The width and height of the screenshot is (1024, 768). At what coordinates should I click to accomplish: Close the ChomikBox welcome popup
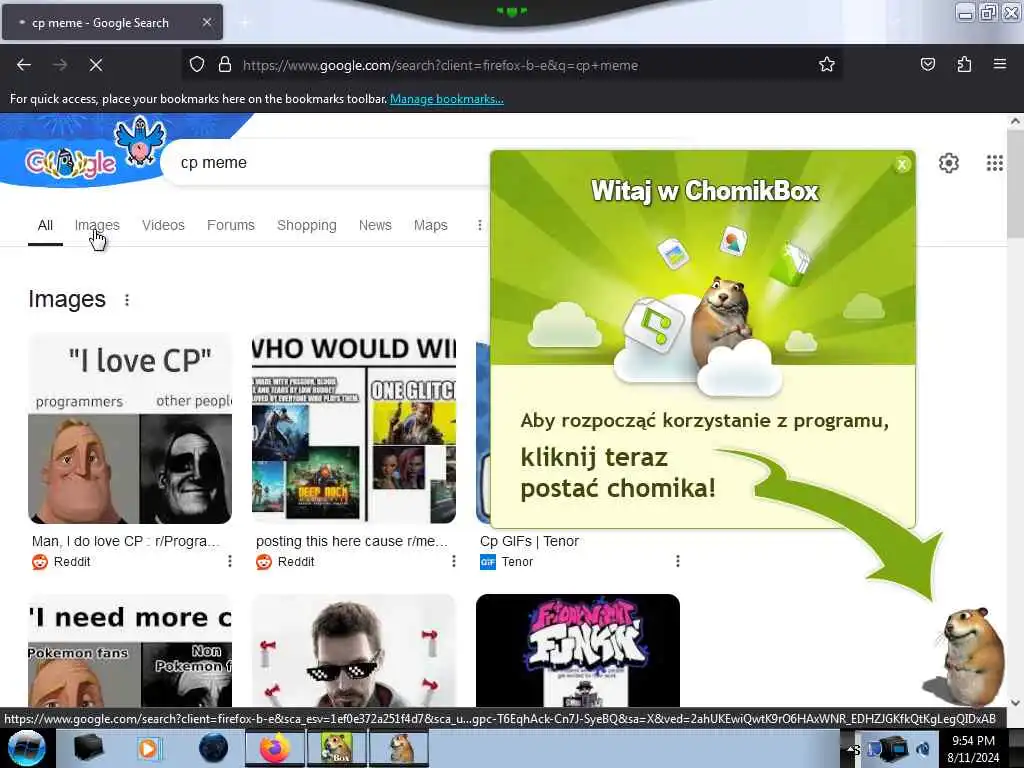click(x=902, y=165)
